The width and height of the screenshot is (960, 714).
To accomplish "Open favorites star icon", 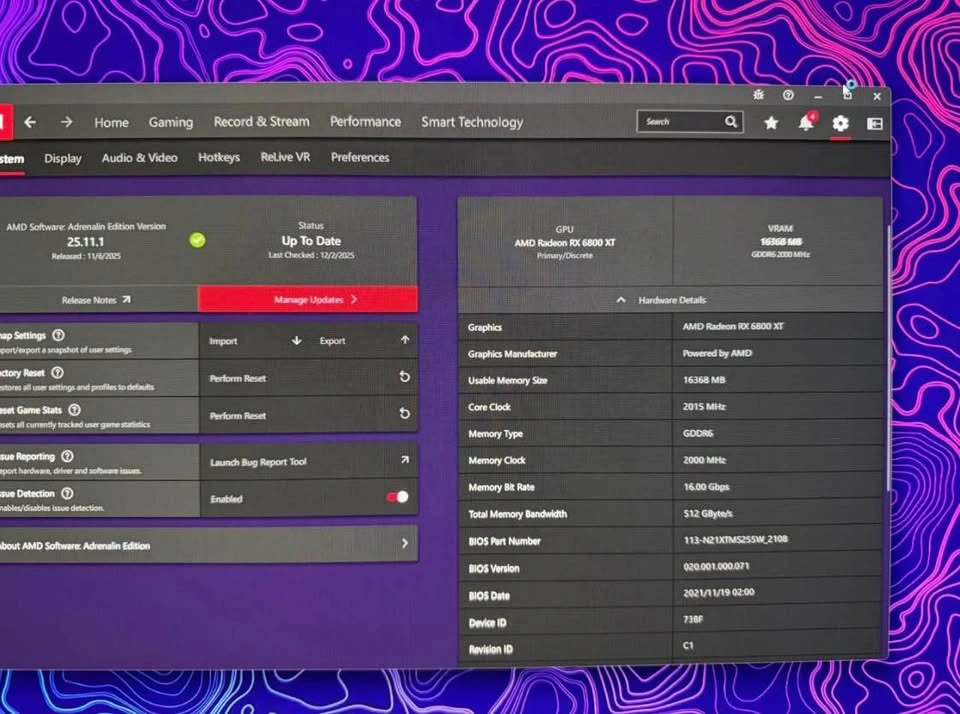I will click(771, 123).
